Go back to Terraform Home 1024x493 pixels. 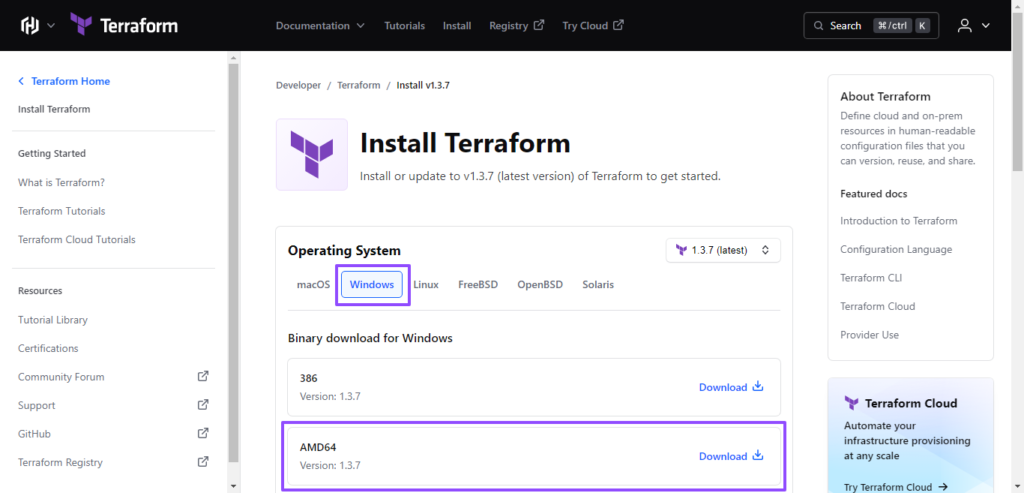pos(63,81)
